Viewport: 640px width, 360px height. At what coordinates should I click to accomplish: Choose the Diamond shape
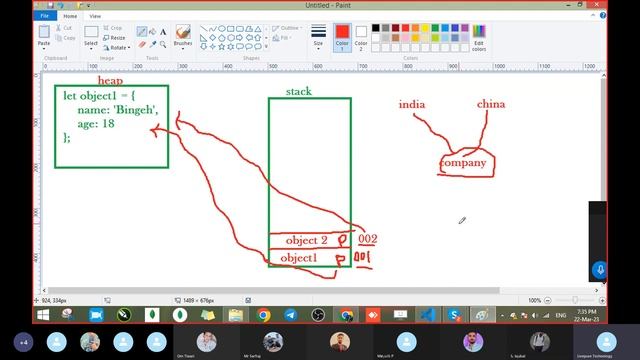(213, 38)
